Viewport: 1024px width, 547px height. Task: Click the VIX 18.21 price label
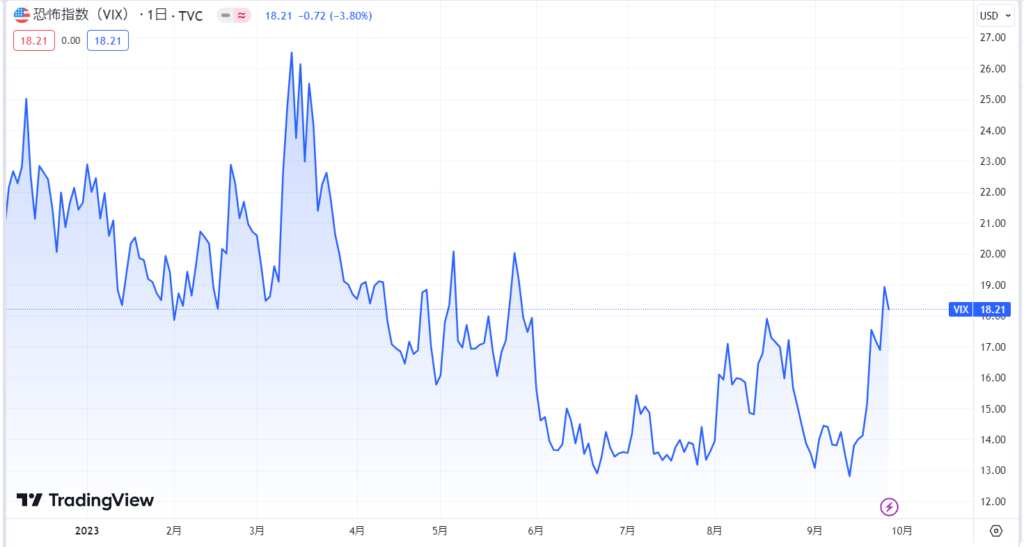click(x=980, y=309)
